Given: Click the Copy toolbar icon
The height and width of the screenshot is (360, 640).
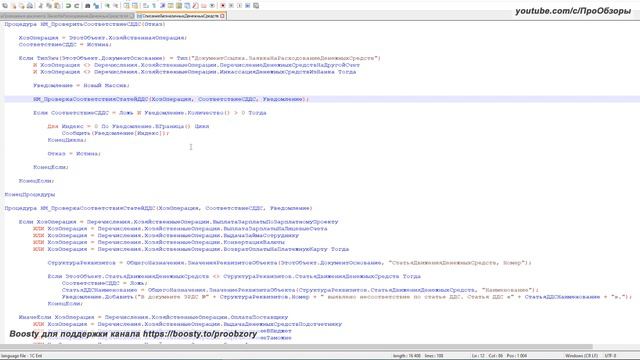Looking at the screenshot, I should (49, 6).
